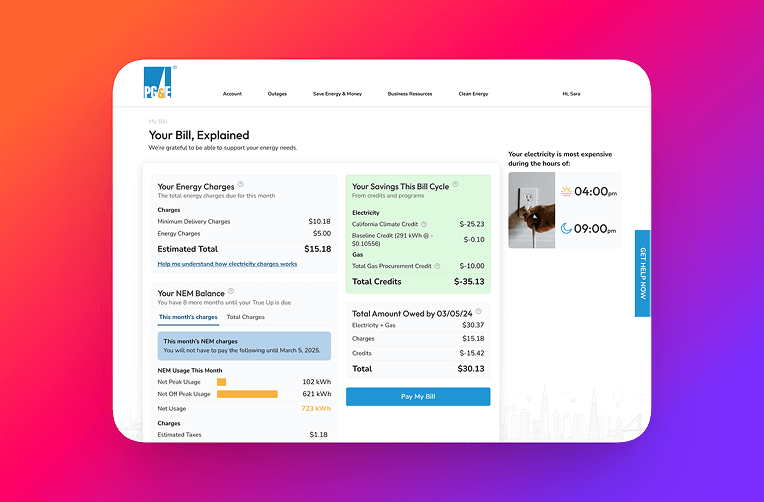The height and width of the screenshot is (502, 764).
Task: Click info icon next to Your NEM Balance
Action: coord(231,292)
